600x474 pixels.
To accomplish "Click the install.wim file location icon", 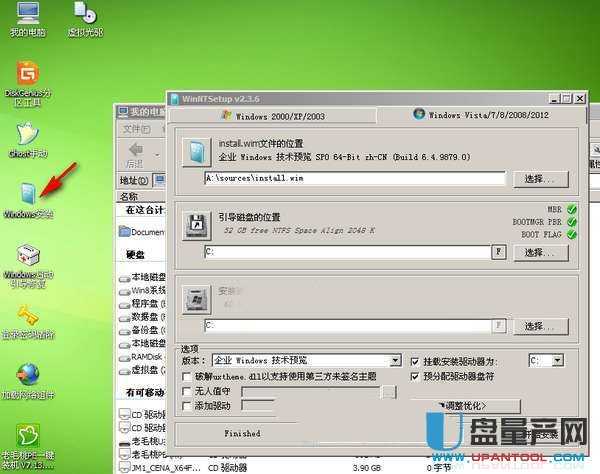I will coord(194,152).
